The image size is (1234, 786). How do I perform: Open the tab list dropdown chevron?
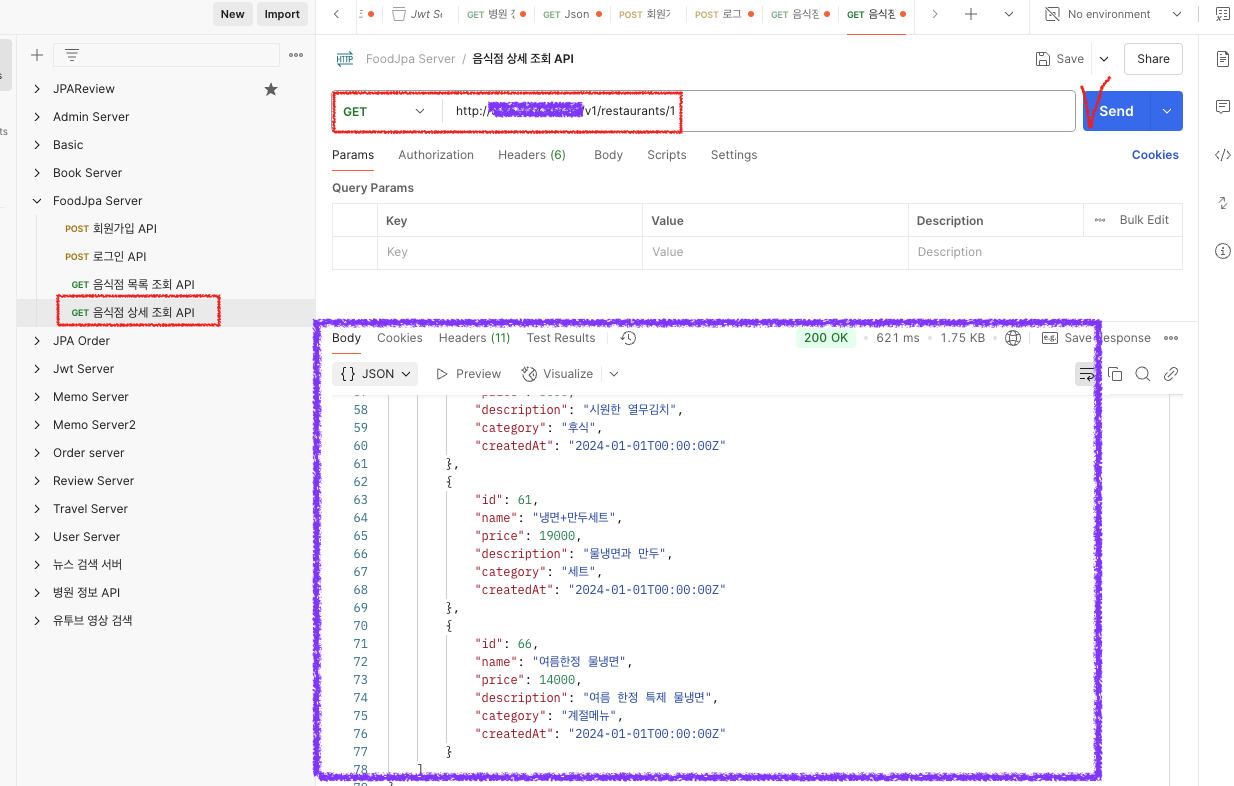(1008, 14)
